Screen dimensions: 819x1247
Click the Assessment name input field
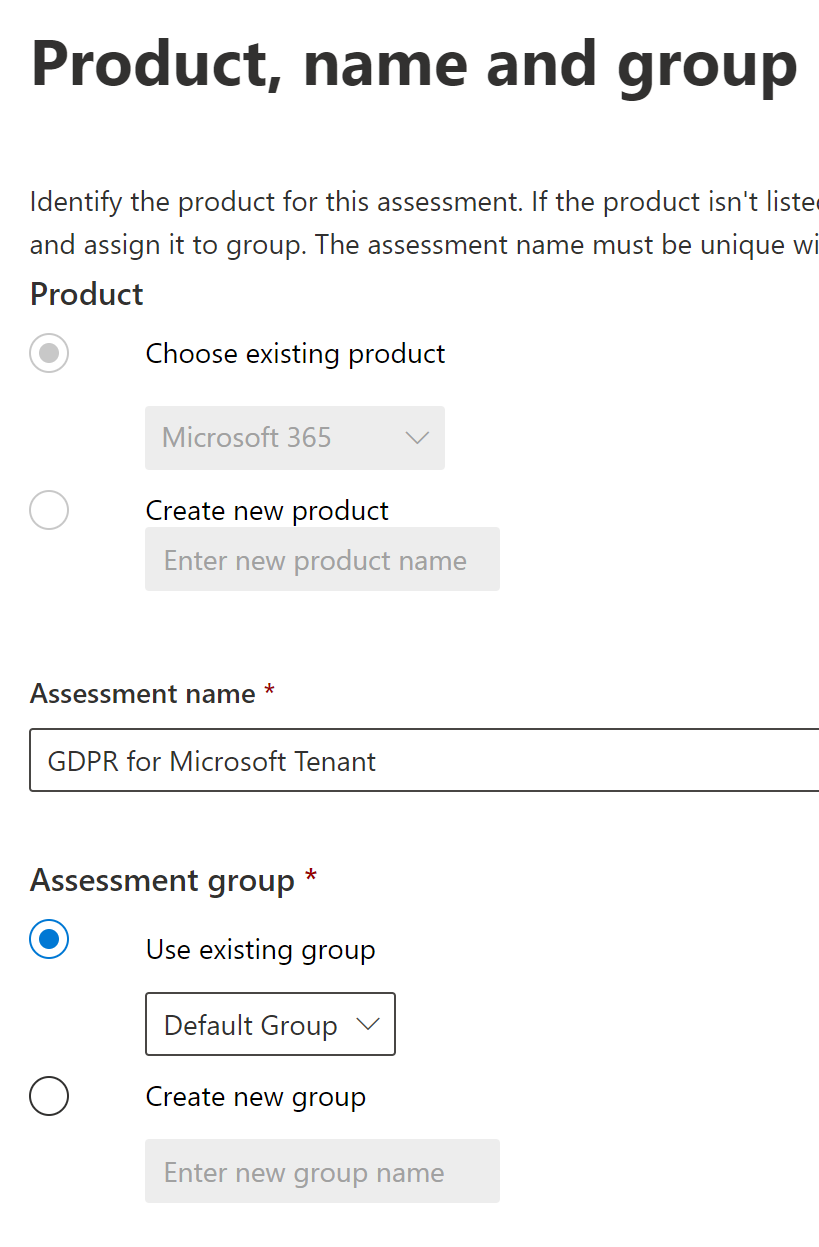click(x=424, y=761)
